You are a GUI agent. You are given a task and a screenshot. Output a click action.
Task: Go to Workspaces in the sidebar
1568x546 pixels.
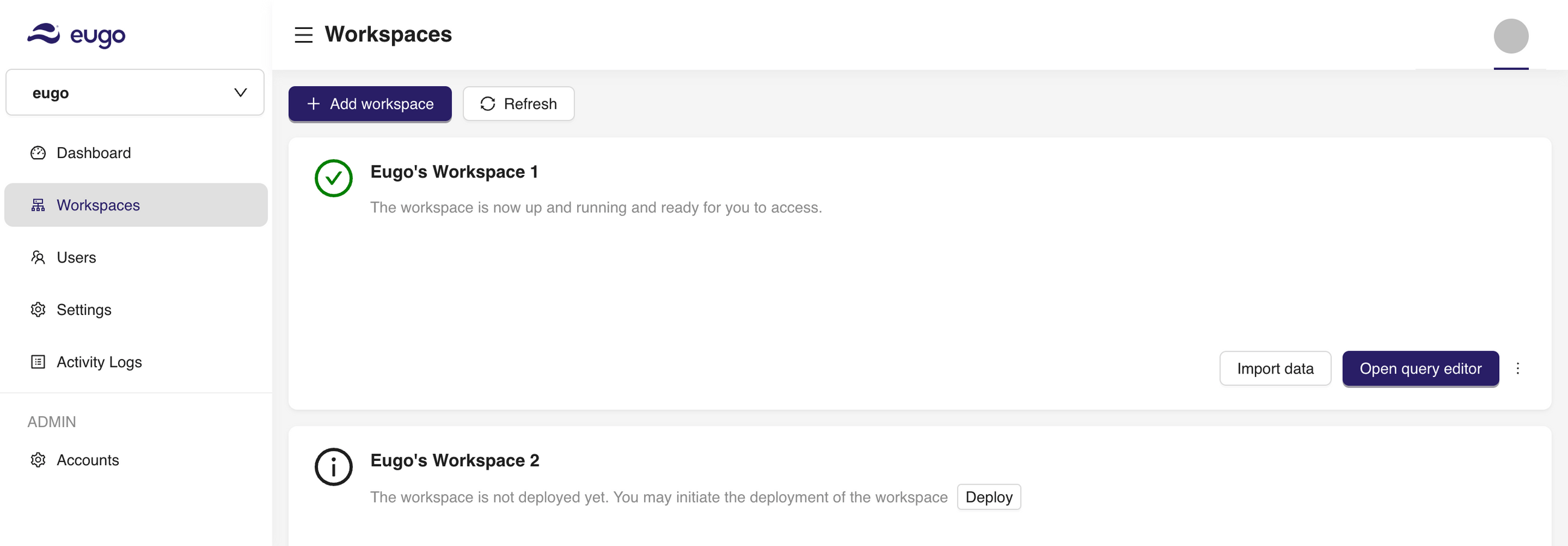98,205
